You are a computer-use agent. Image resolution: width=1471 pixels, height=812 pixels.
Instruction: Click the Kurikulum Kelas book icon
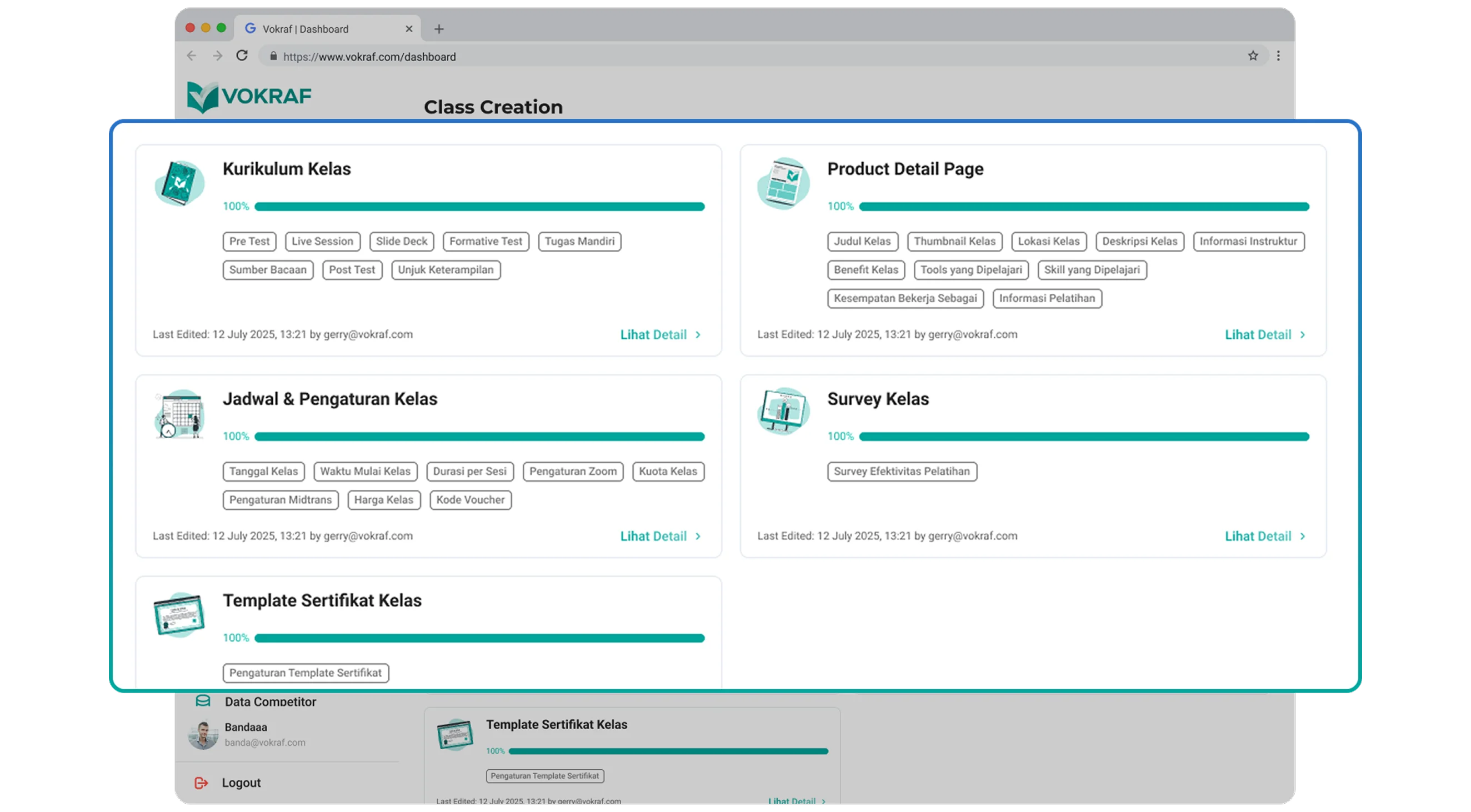(x=179, y=183)
